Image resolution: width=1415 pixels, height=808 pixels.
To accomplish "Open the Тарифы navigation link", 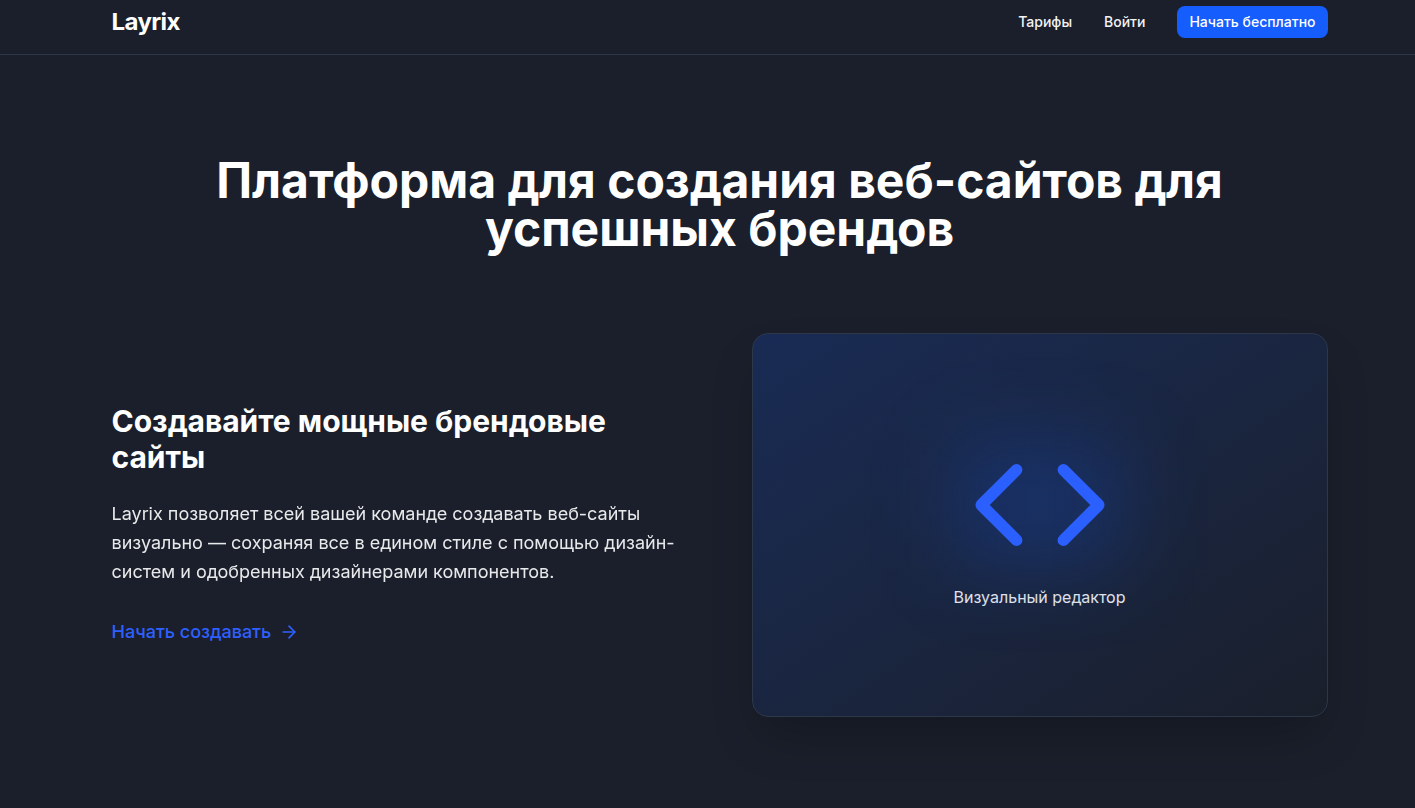I will (1045, 22).
